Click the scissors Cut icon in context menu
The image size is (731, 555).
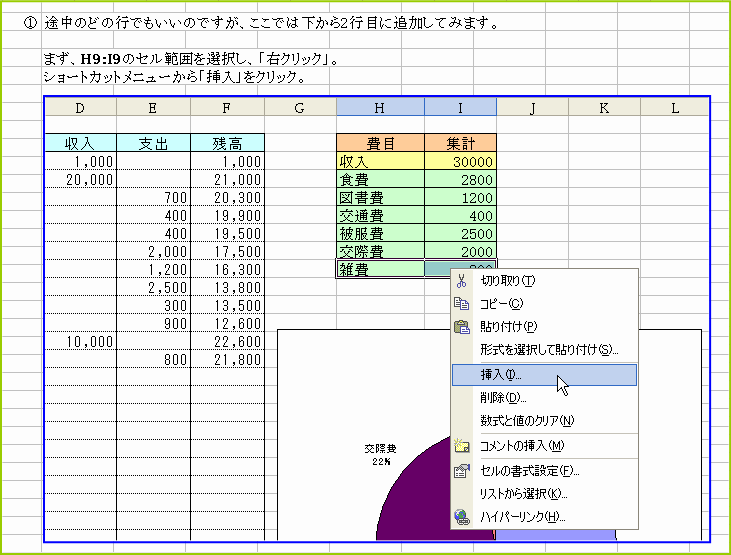click(462, 281)
